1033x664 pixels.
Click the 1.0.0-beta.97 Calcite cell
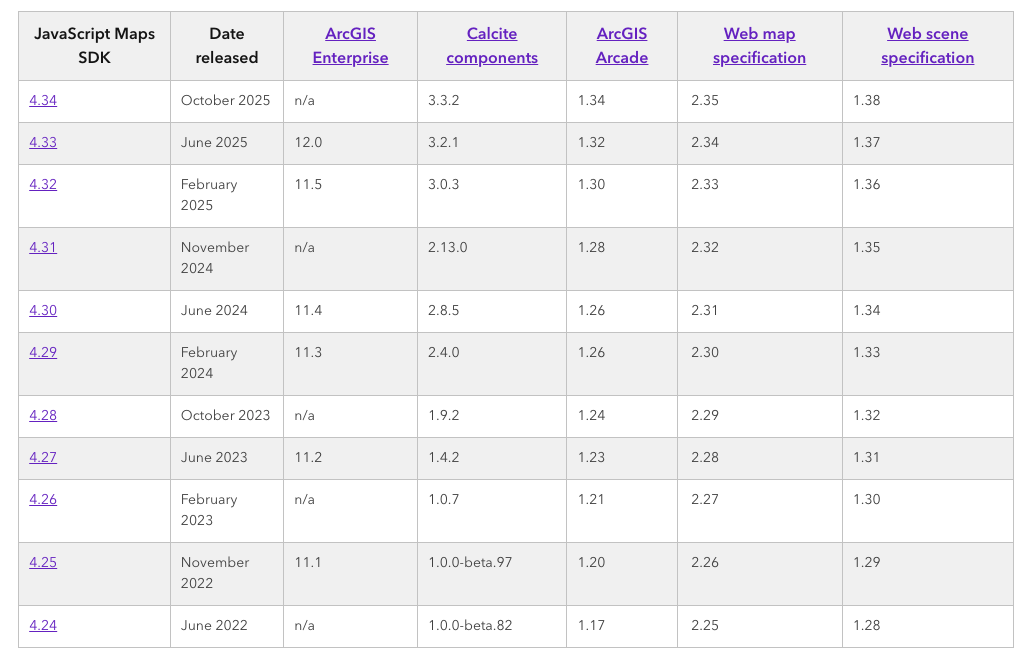click(x=470, y=562)
